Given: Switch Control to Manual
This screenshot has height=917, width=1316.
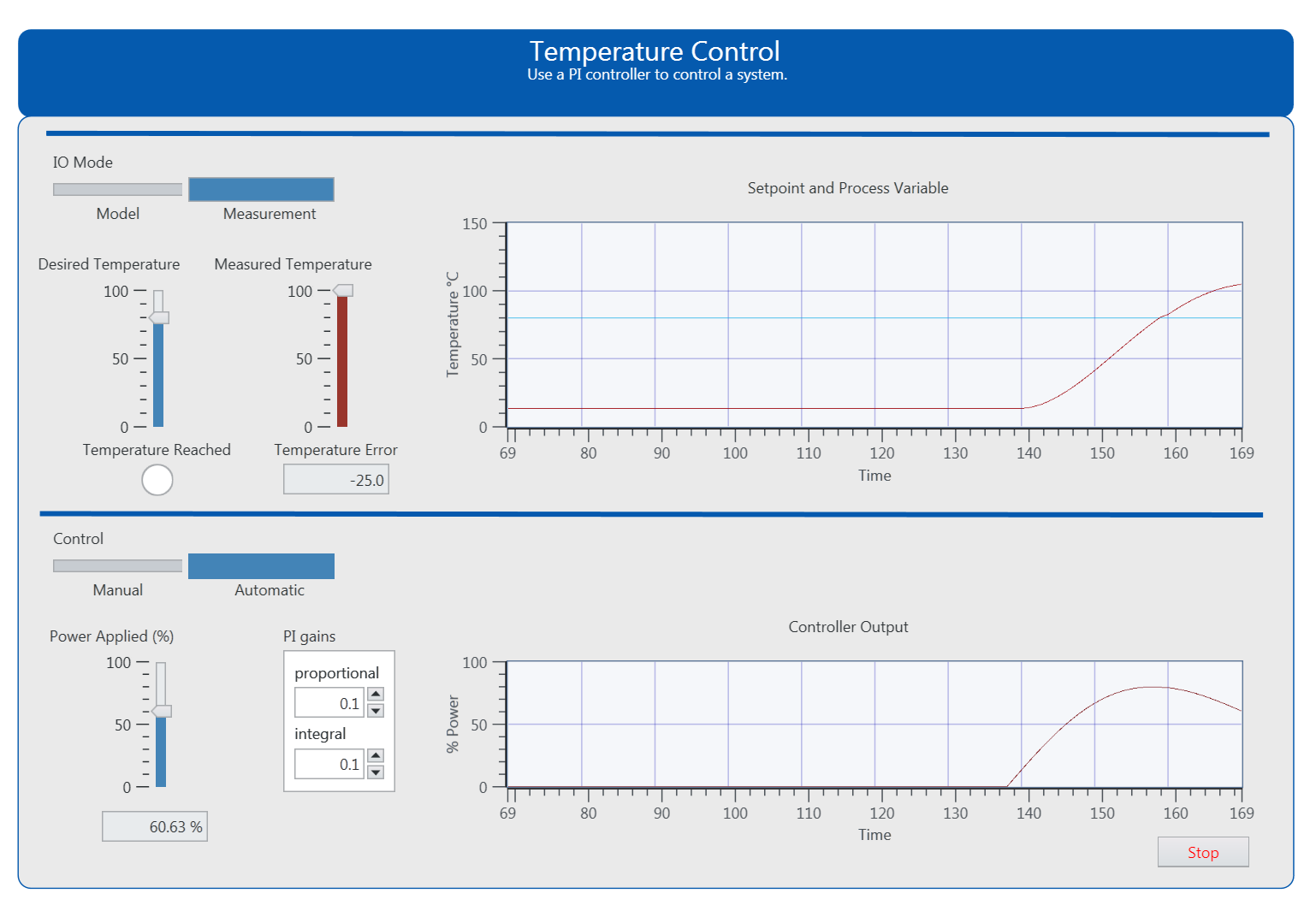Looking at the screenshot, I should coord(117,565).
